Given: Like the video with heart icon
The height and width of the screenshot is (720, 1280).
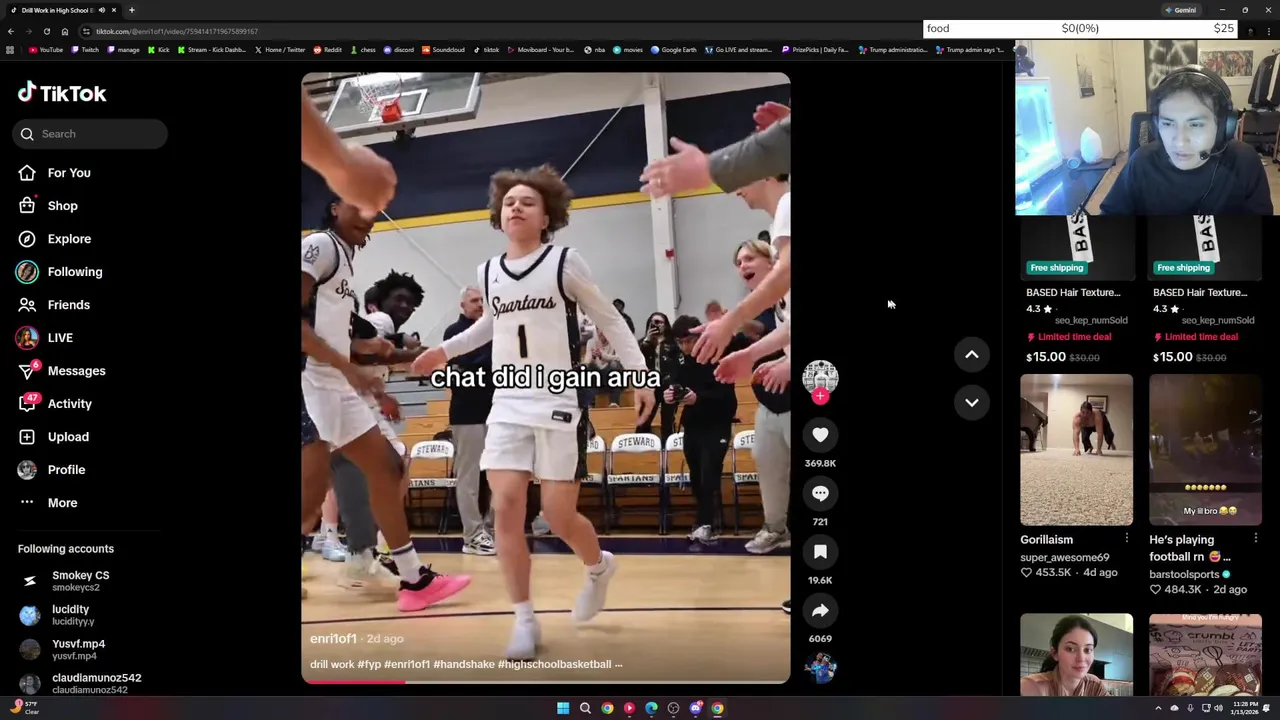Looking at the screenshot, I should [x=820, y=435].
